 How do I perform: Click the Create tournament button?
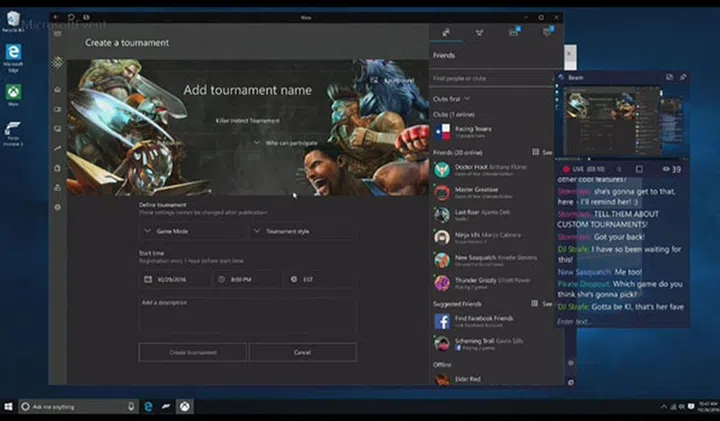pyautogui.click(x=192, y=352)
